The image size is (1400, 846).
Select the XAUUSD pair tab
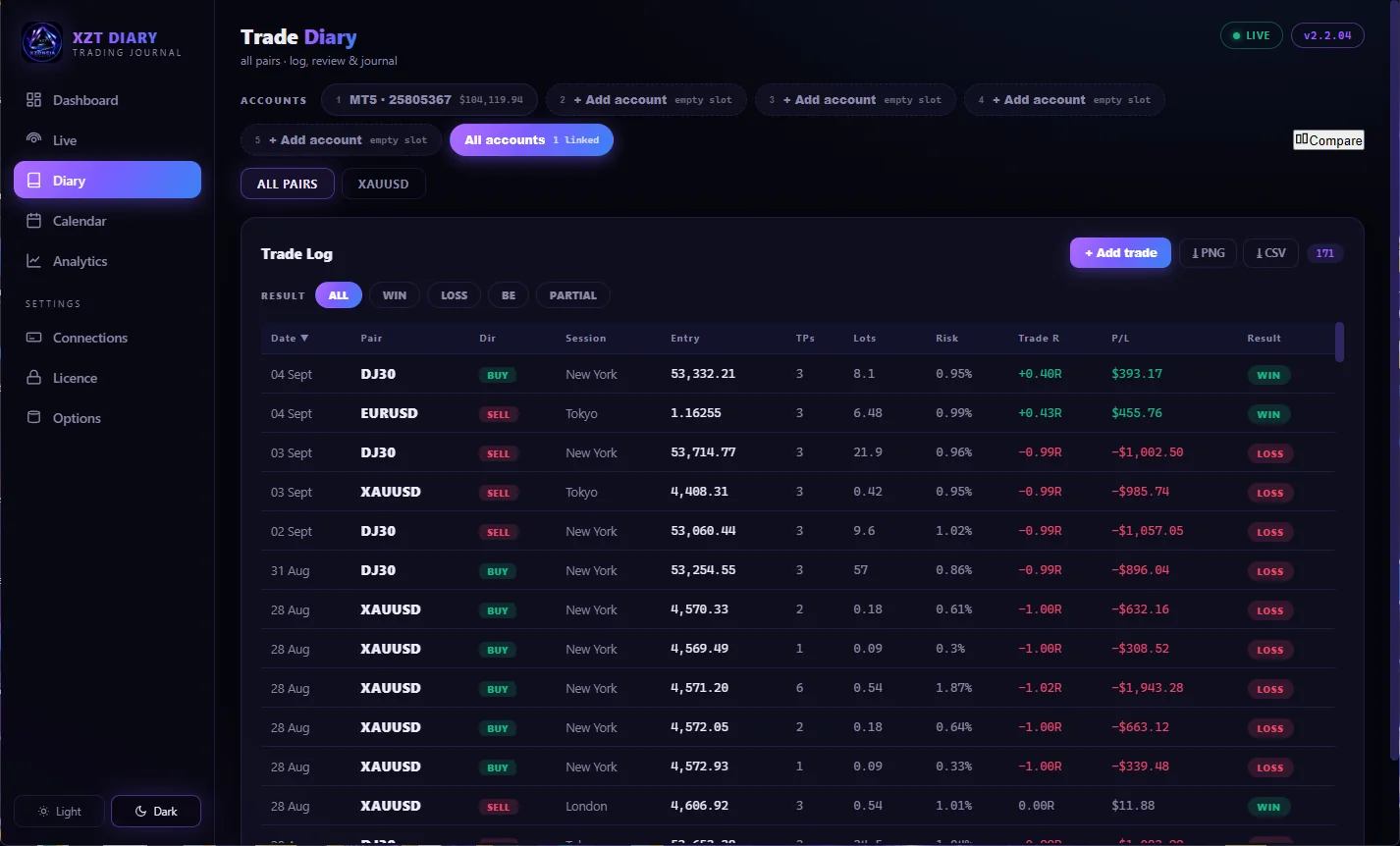384,184
